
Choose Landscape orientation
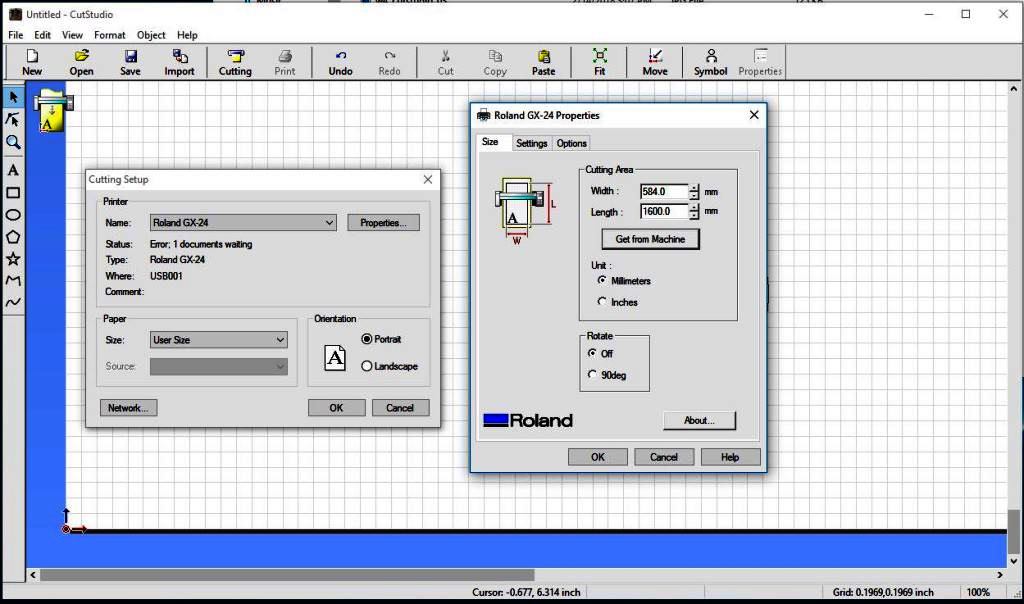pyautogui.click(x=366, y=366)
